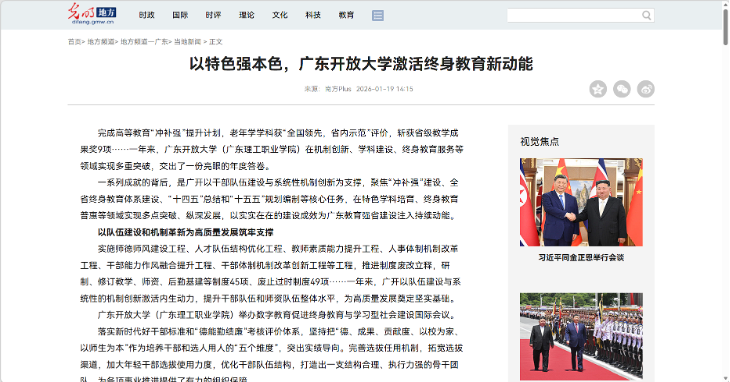Click the 视觉焦点 sidebar heading
The image size is (730, 382).
click(540, 141)
